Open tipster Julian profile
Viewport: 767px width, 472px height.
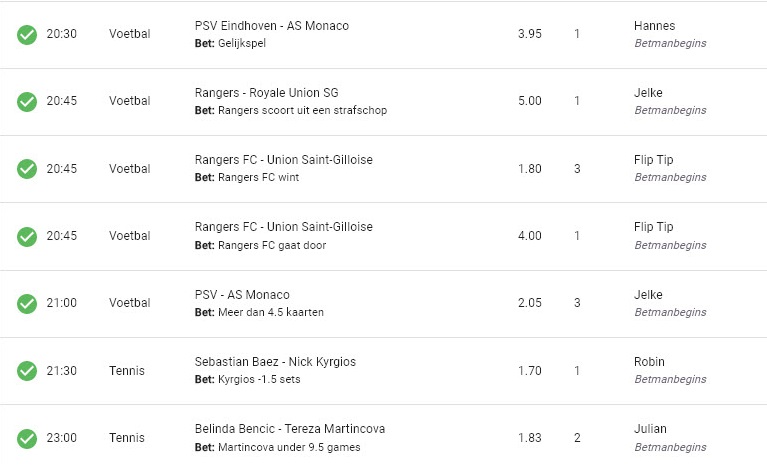tap(650, 429)
